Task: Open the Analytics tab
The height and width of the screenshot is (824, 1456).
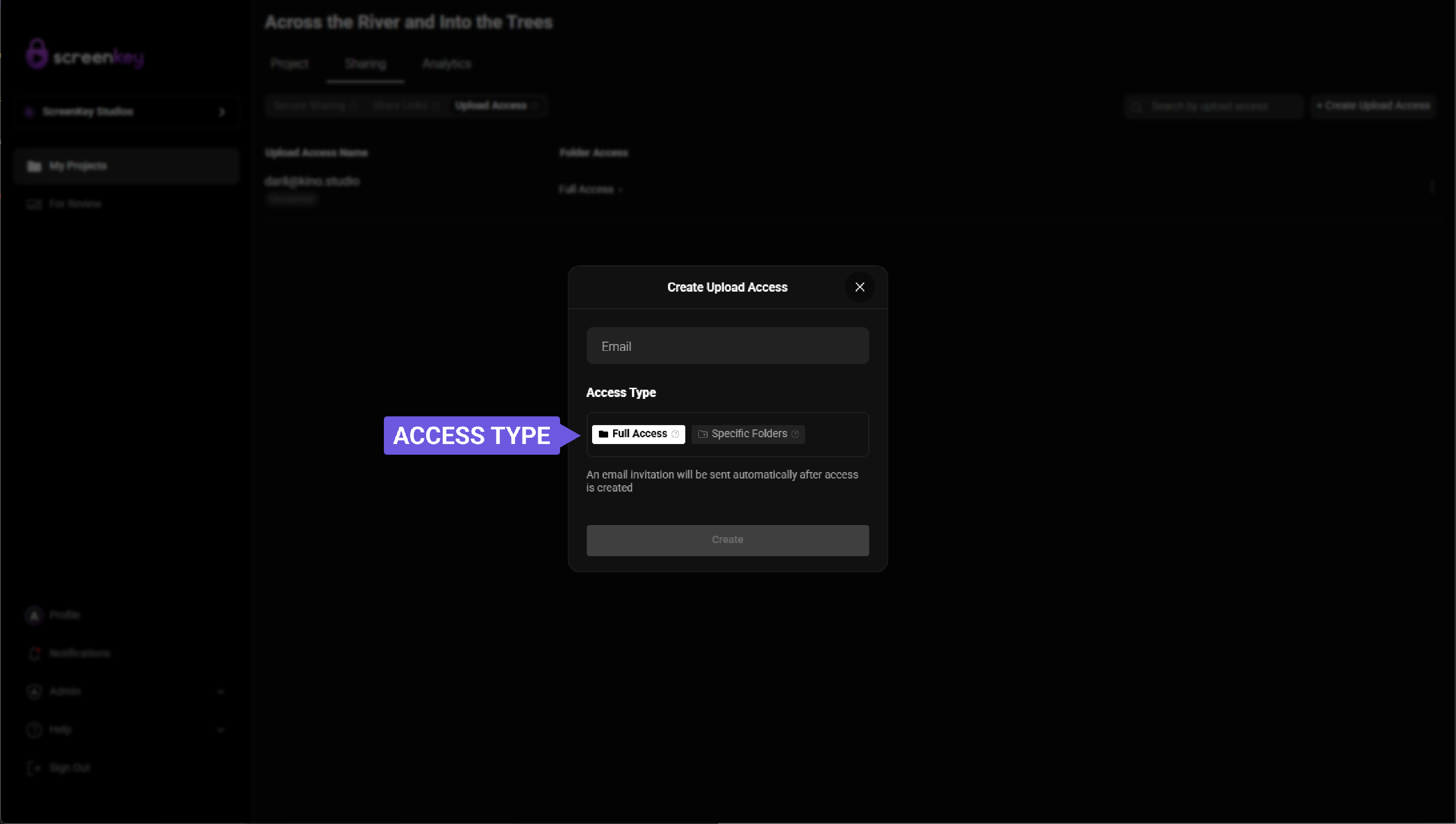Action: point(447,64)
